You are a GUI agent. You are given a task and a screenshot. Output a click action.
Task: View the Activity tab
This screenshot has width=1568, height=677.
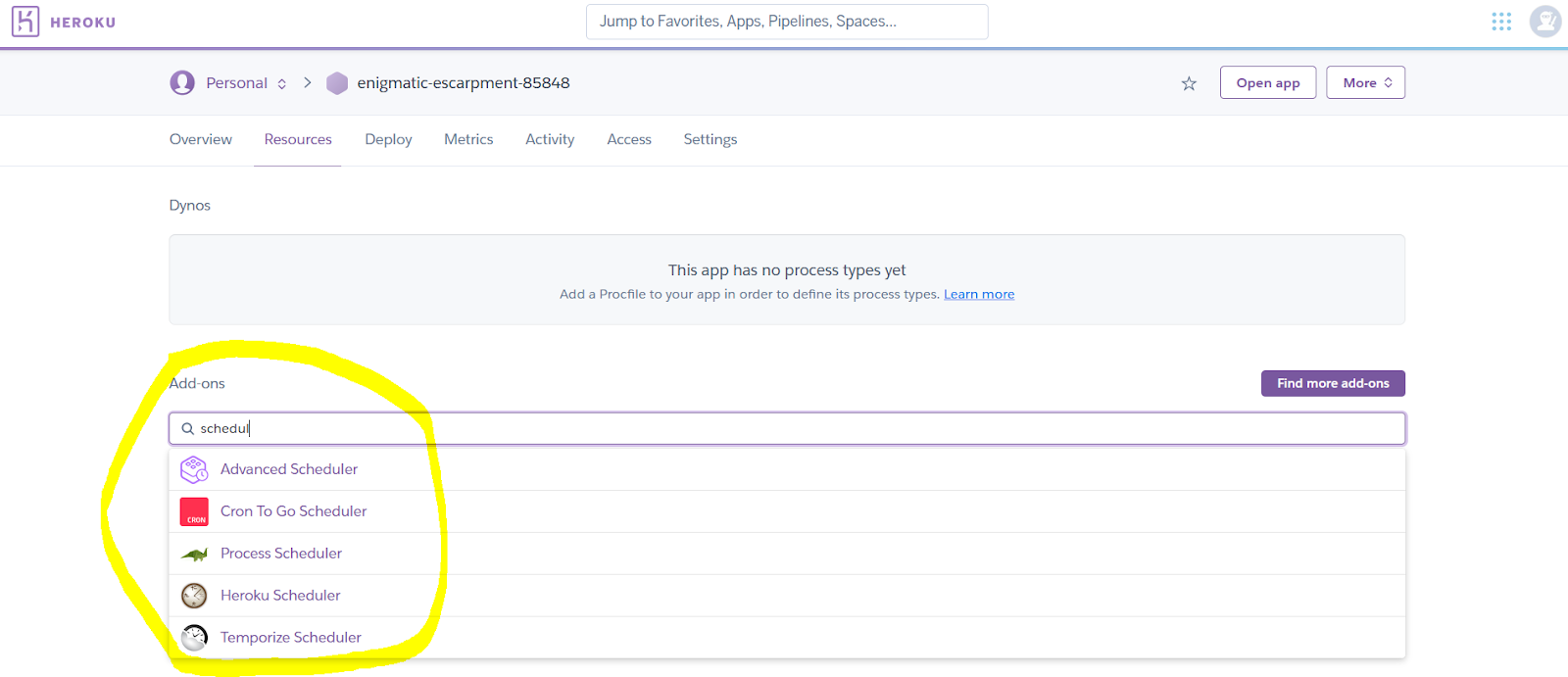pyautogui.click(x=550, y=139)
